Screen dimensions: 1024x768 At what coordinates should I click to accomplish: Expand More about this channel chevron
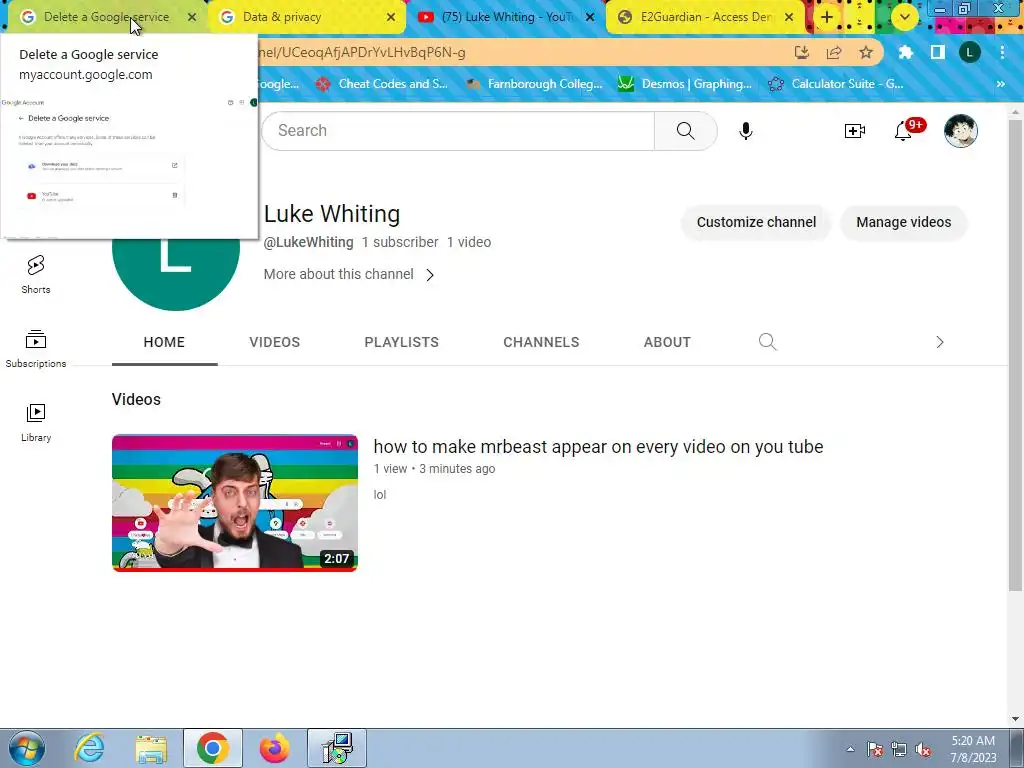[x=430, y=275]
